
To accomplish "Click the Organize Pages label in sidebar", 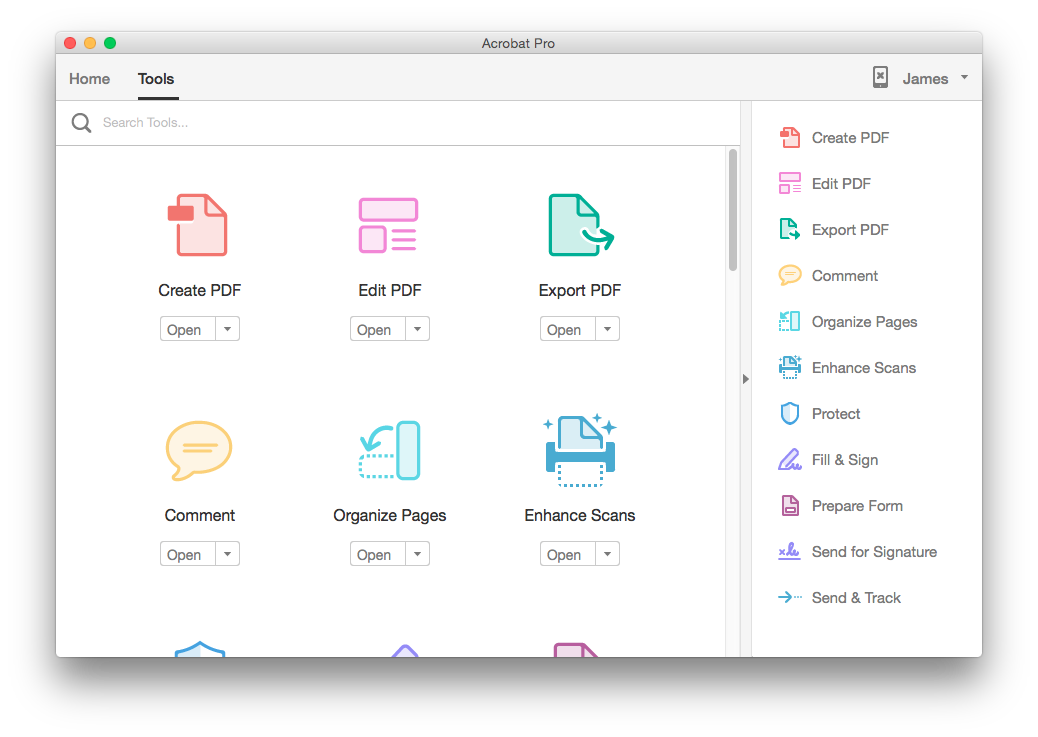I will [x=865, y=322].
